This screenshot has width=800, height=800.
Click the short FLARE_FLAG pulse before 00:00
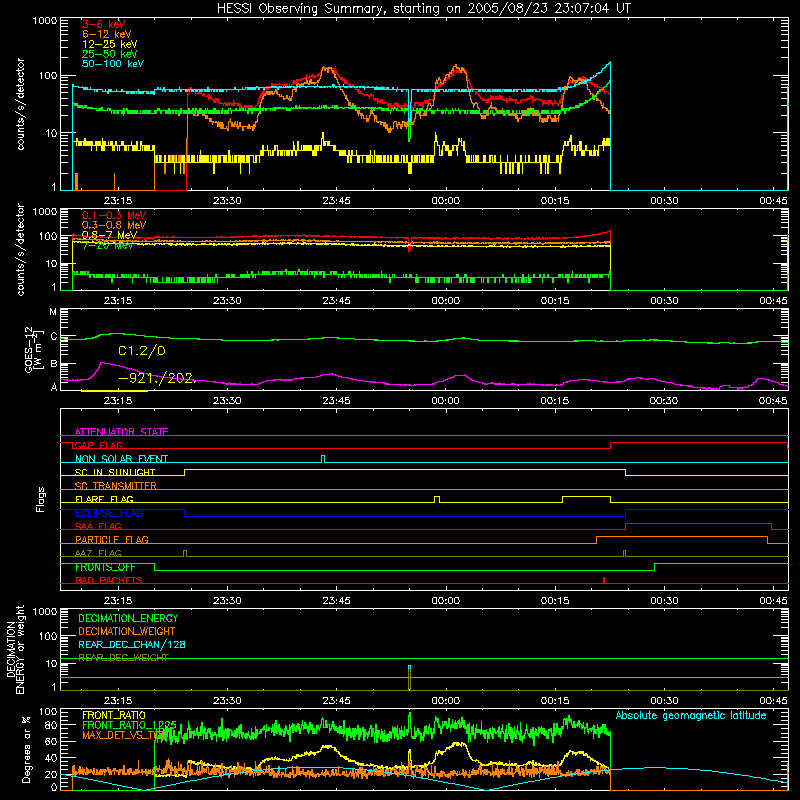437,499
